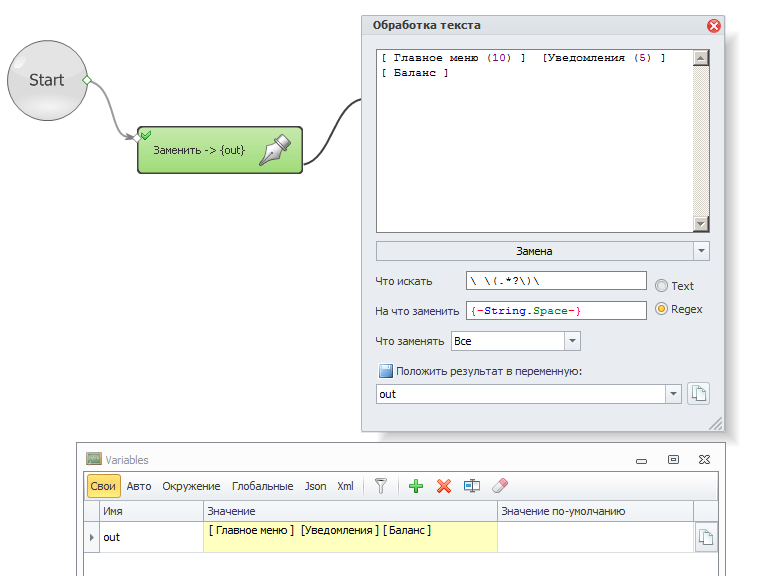Select the Regex radio button
This screenshot has width=763, height=576.
[x=661, y=309]
